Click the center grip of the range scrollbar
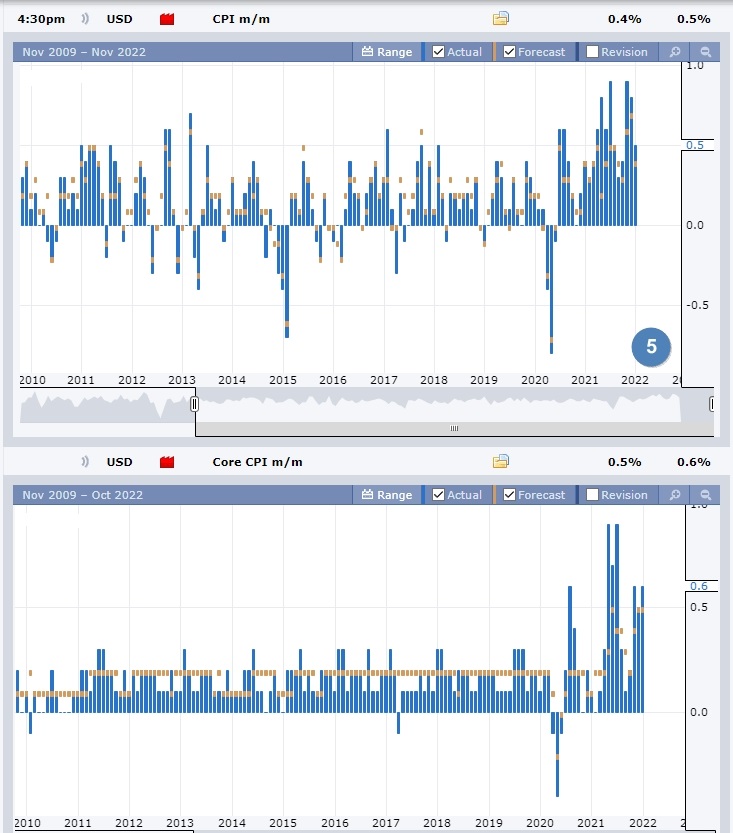The width and height of the screenshot is (733, 833). point(454,428)
